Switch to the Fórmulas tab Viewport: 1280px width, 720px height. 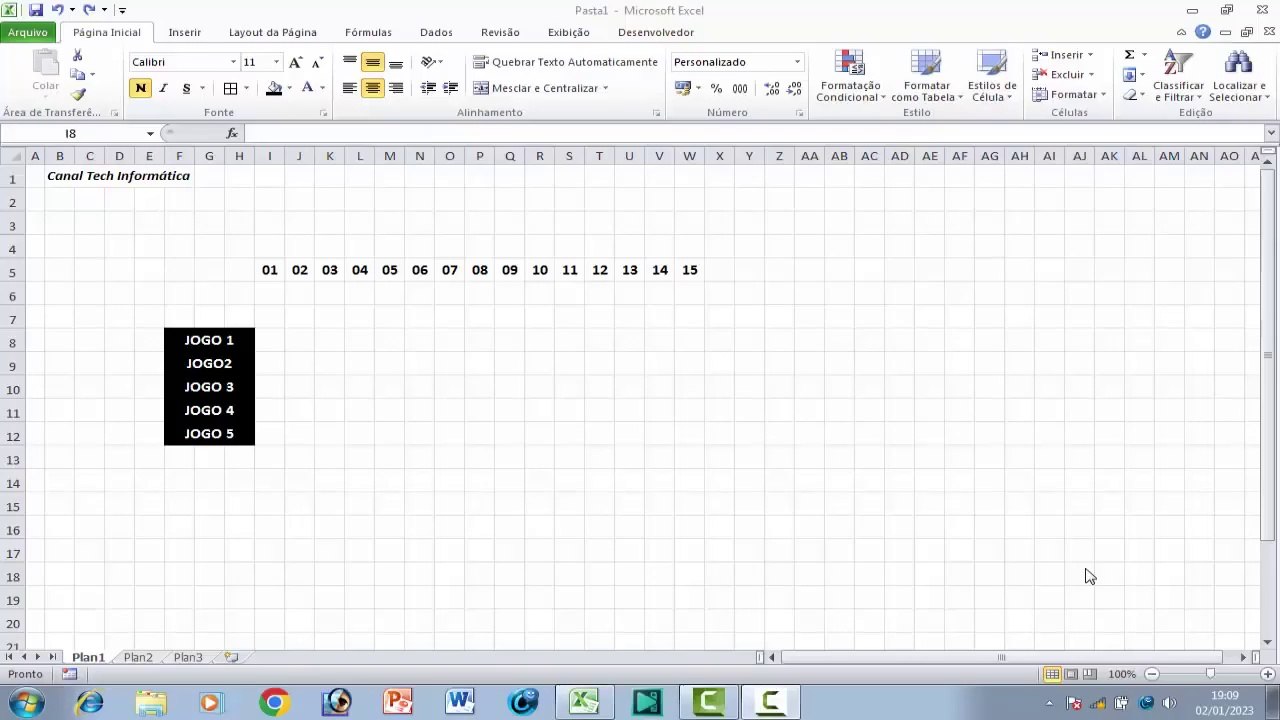[x=368, y=32]
